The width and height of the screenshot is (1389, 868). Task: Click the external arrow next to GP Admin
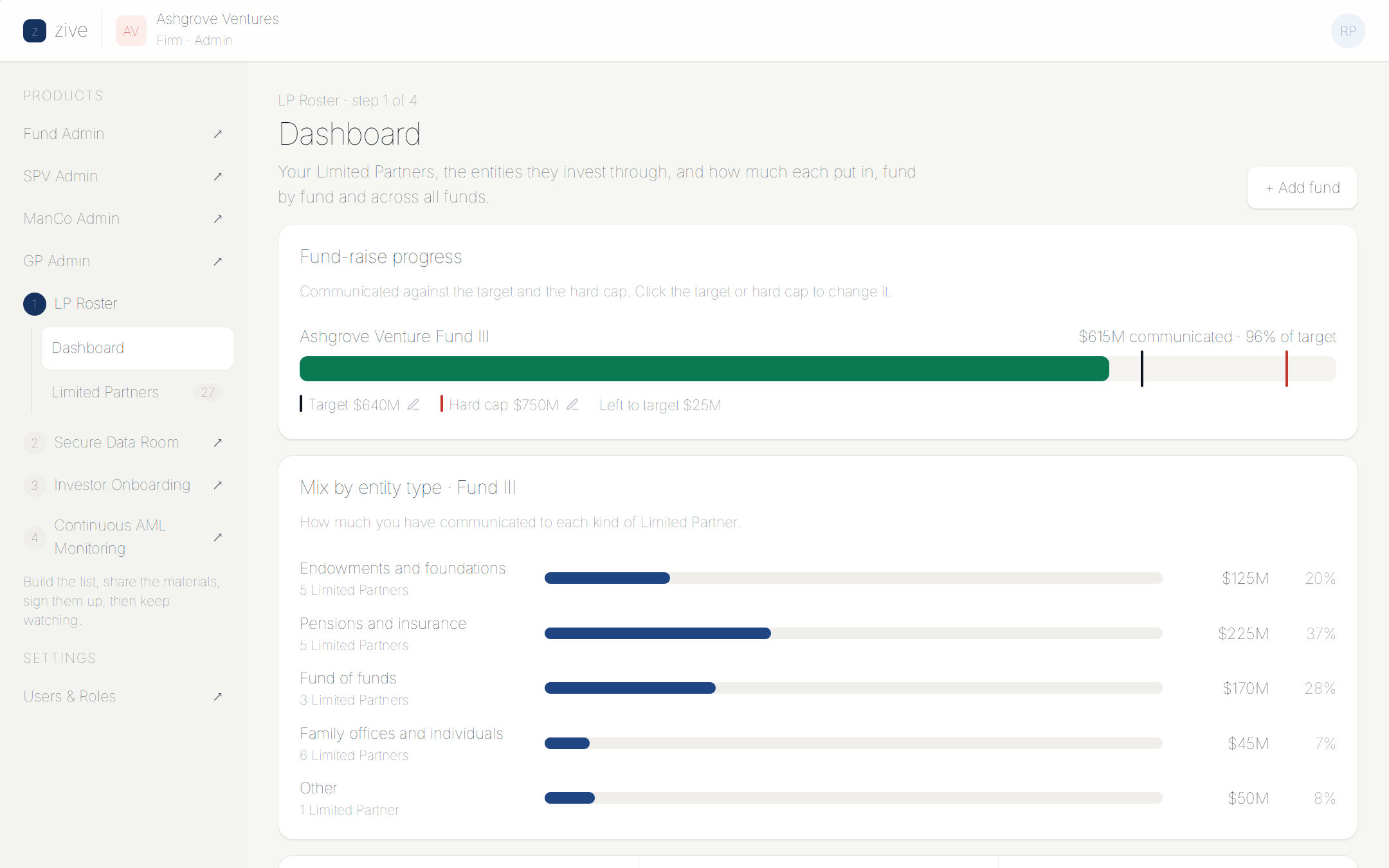pyautogui.click(x=217, y=261)
